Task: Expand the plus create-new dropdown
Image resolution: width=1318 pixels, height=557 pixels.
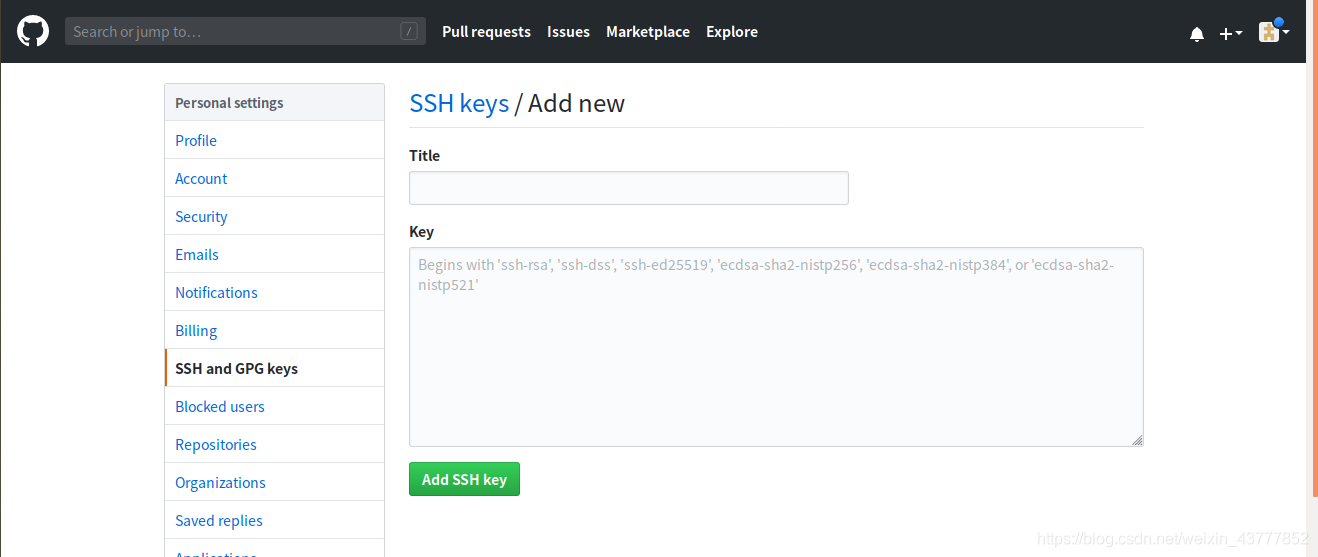Action: [x=1231, y=33]
